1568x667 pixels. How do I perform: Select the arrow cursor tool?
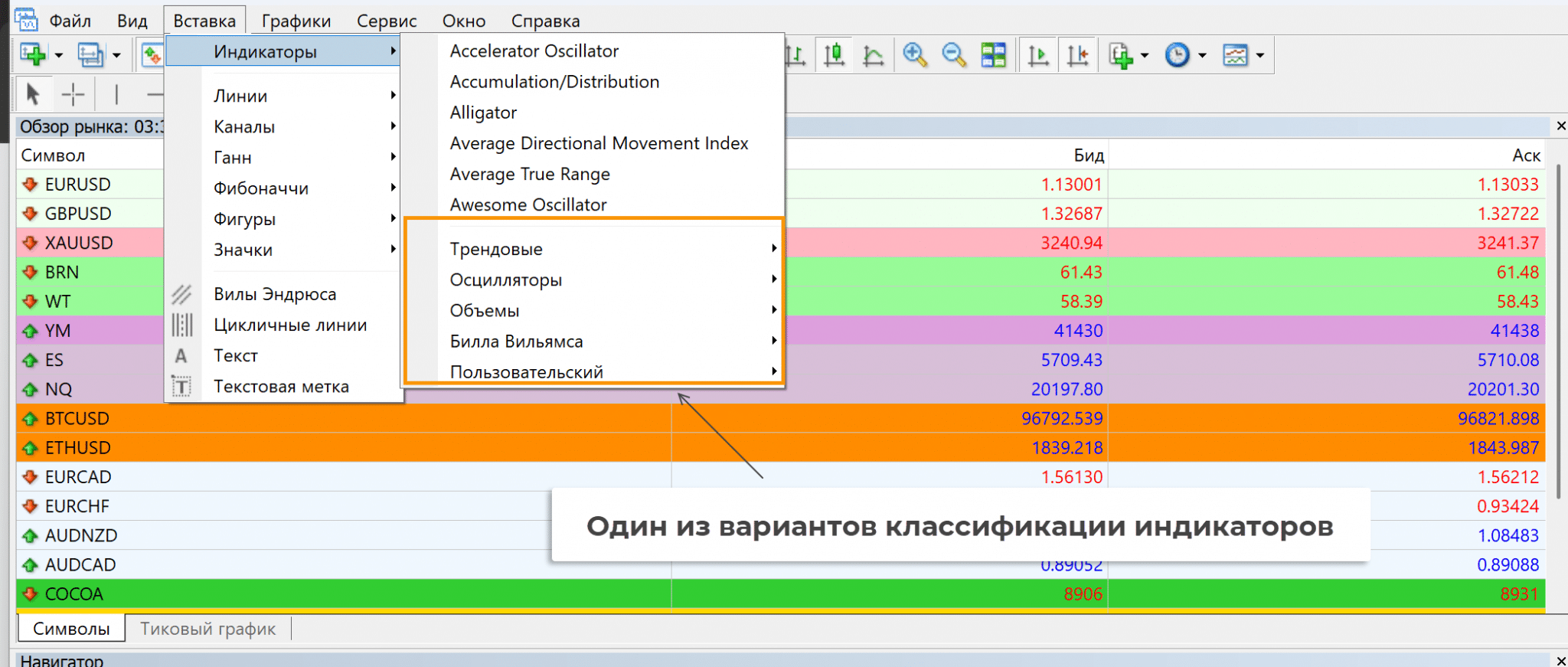point(32,95)
